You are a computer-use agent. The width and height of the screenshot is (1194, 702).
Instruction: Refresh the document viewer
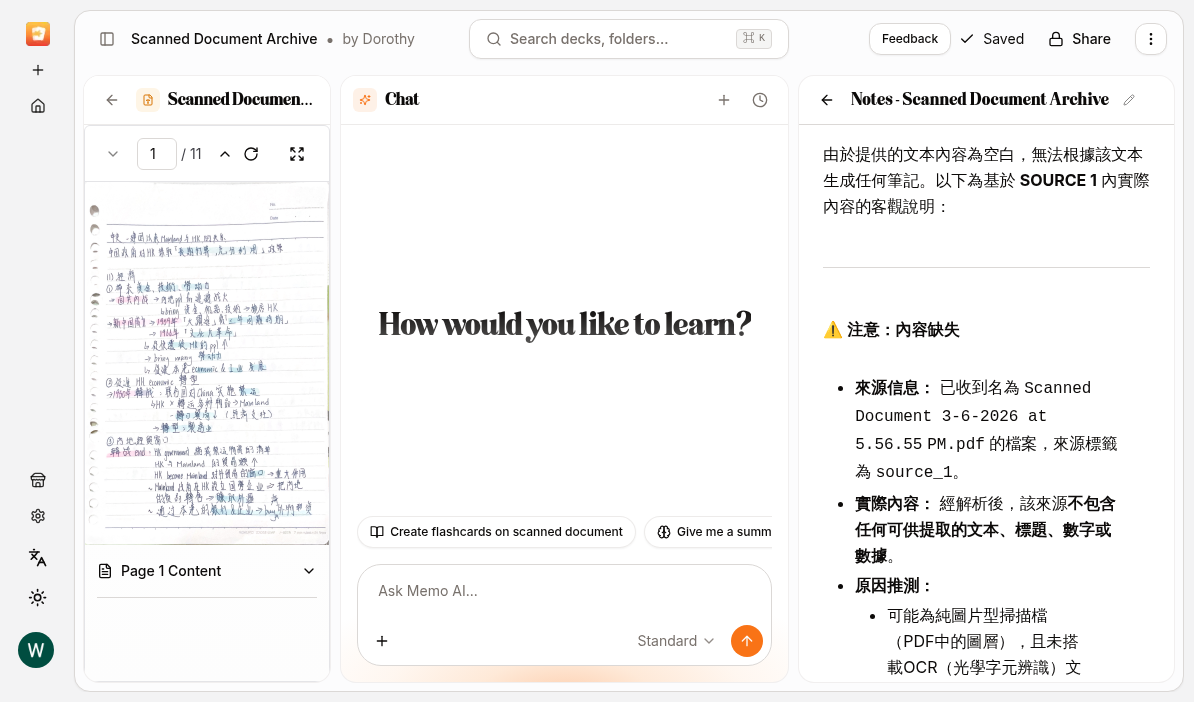pos(251,155)
